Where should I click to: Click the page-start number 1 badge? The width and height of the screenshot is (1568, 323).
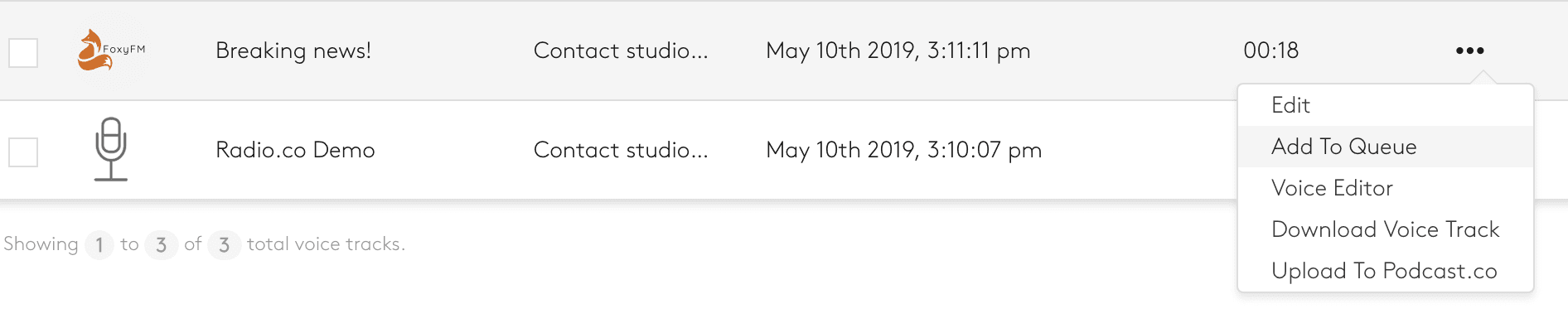click(99, 244)
